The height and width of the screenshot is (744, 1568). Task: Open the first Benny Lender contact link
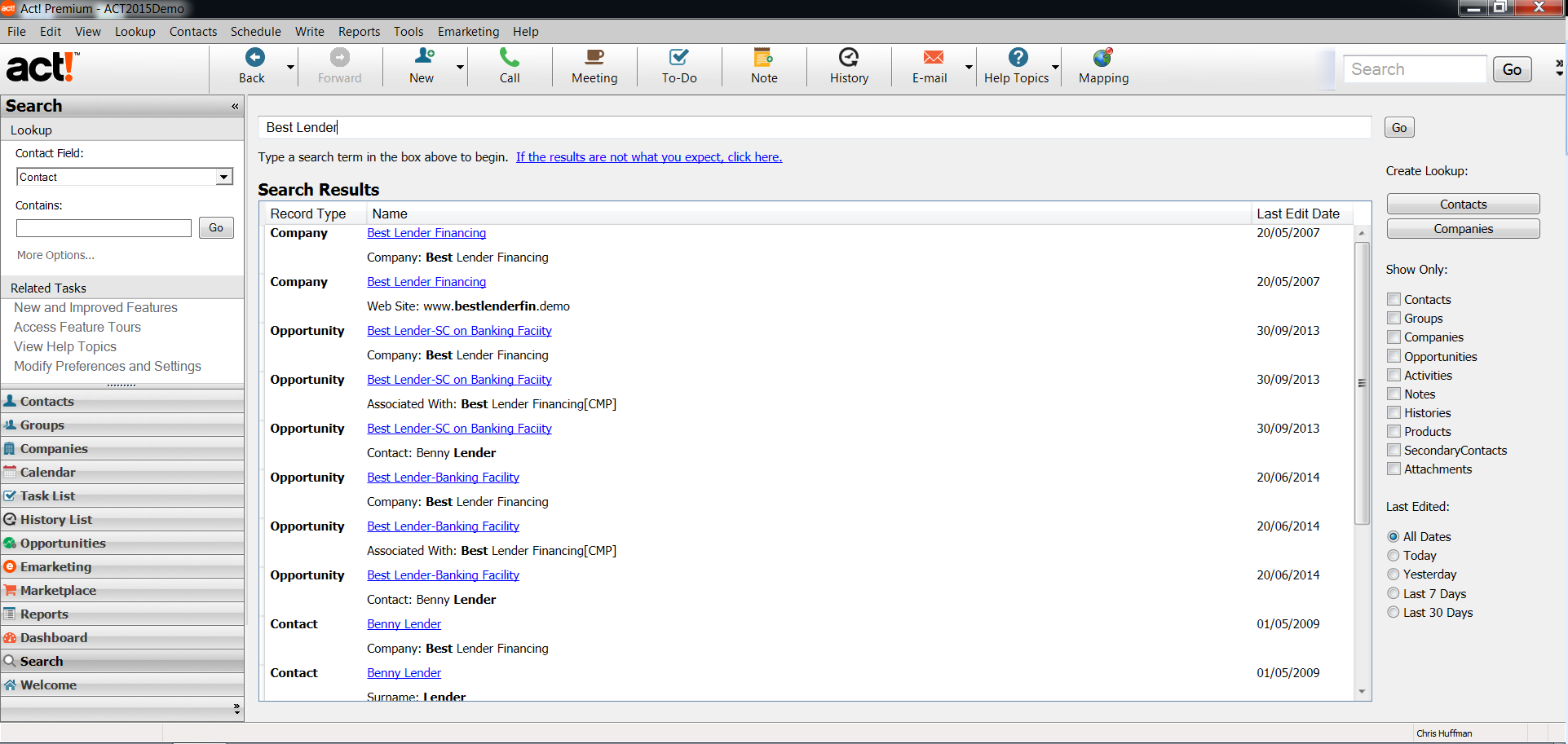(404, 624)
